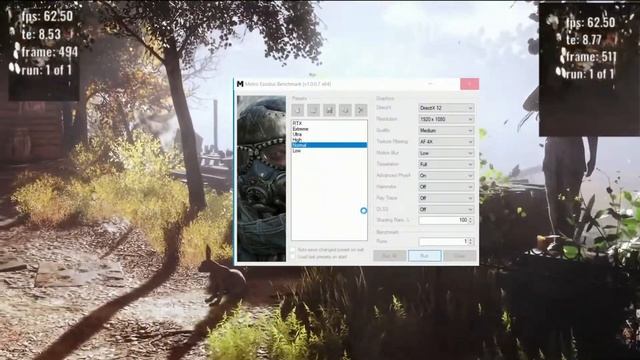Click the Metro soldier artwork image
Viewport: 640px width, 360px height.
pos(262,178)
